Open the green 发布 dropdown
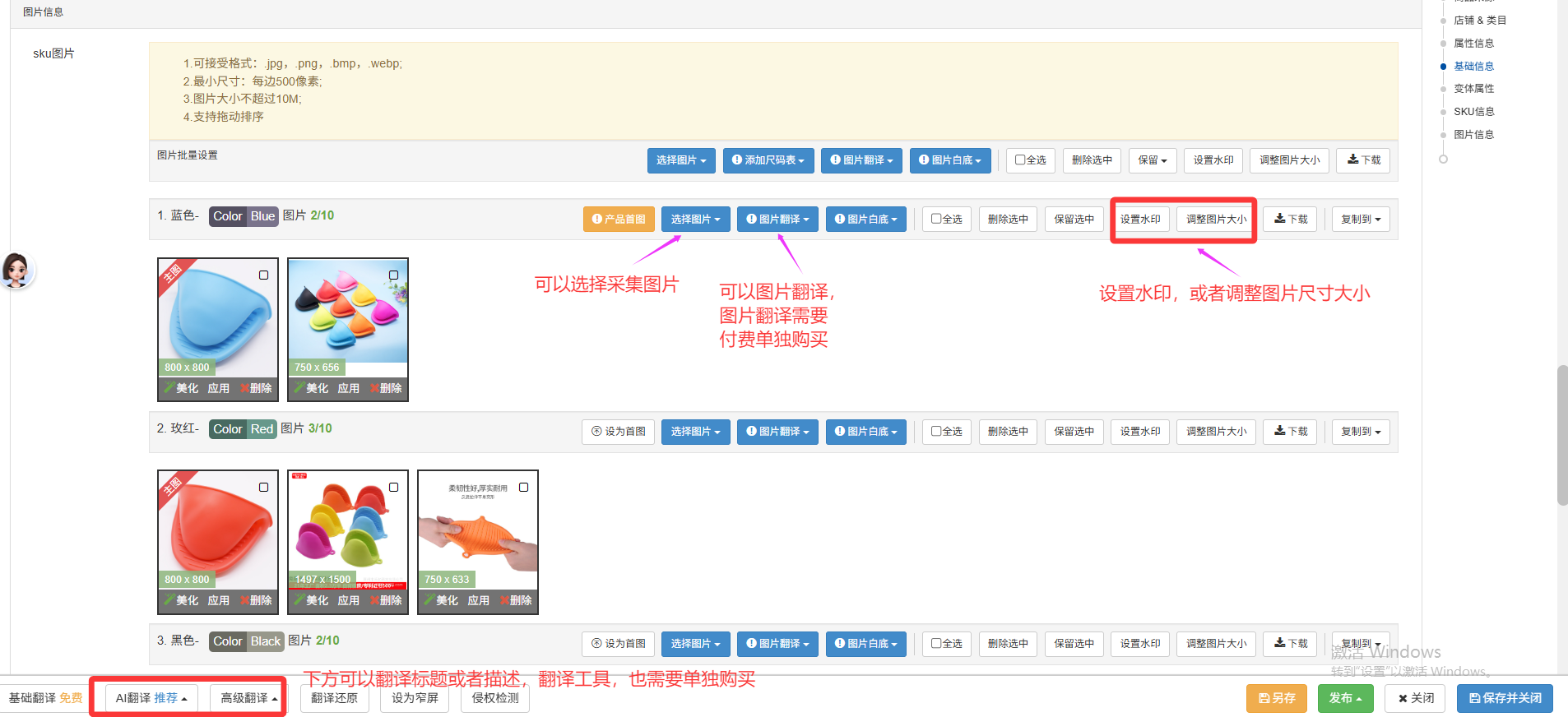The height and width of the screenshot is (717, 1568). click(x=1345, y=698)
